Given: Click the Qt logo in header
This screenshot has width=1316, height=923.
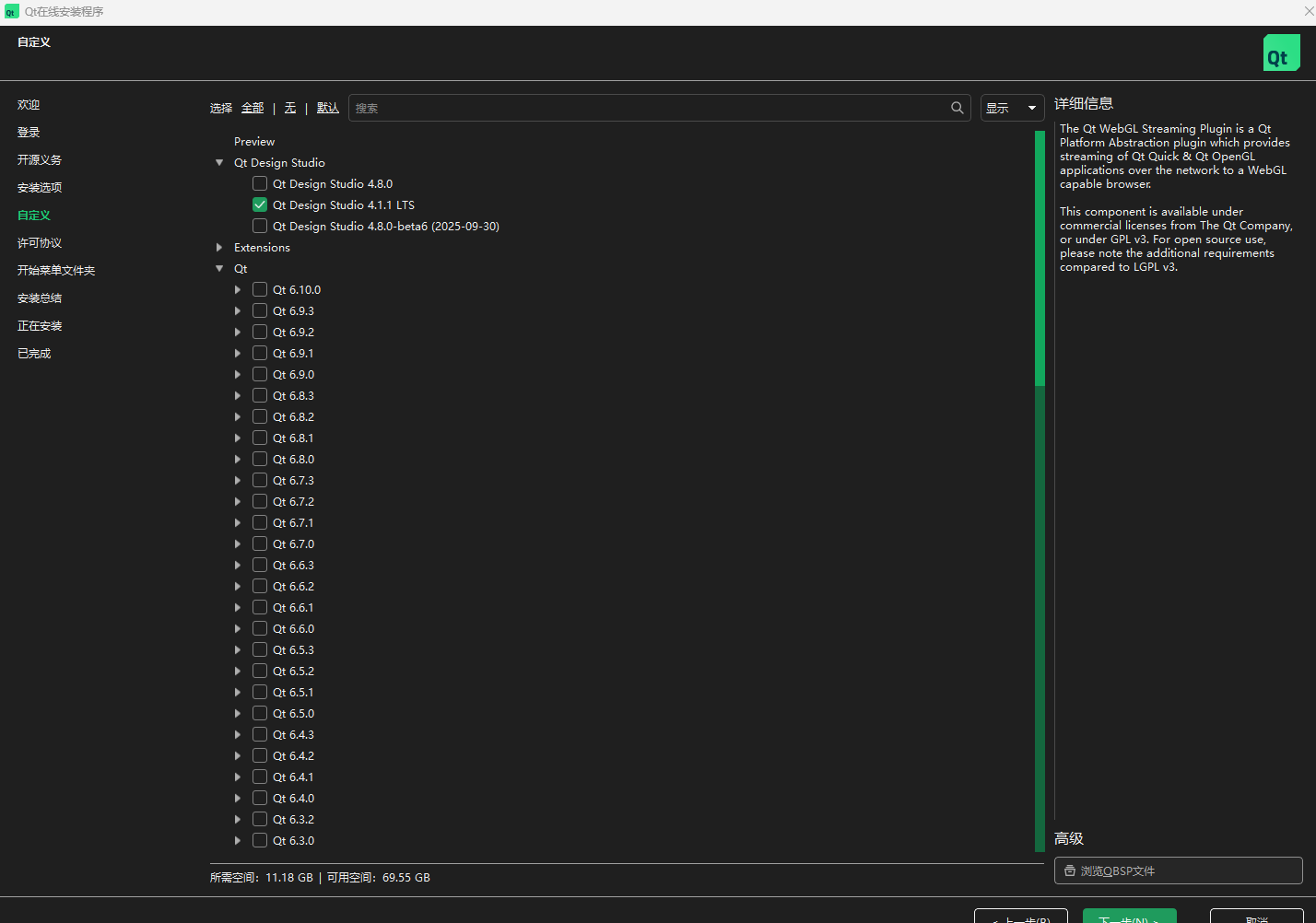Looking at the screenshot, I should 1281,53.
